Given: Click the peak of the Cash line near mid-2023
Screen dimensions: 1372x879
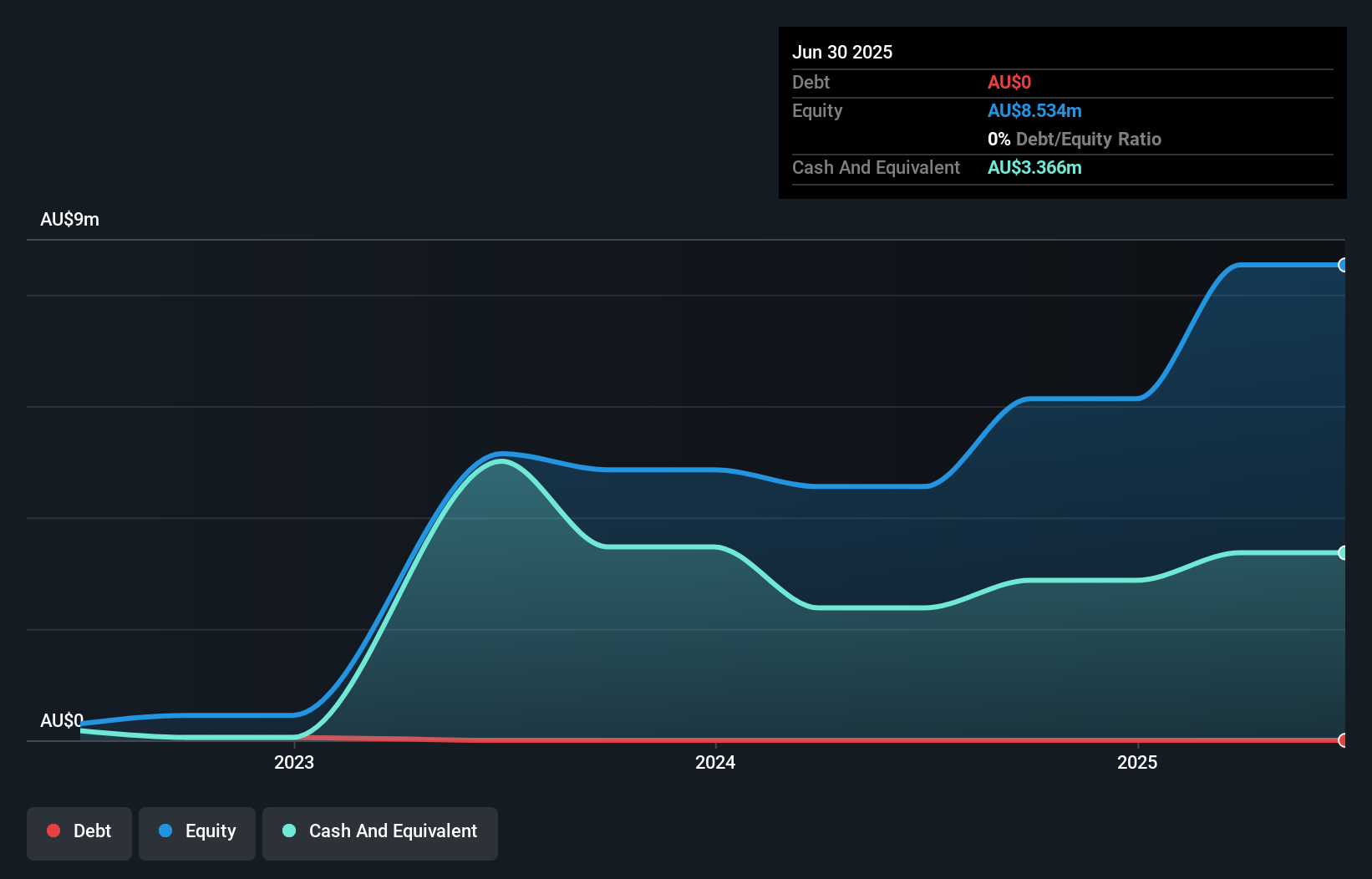Looking at the screenshot, I should coord(500,460).
